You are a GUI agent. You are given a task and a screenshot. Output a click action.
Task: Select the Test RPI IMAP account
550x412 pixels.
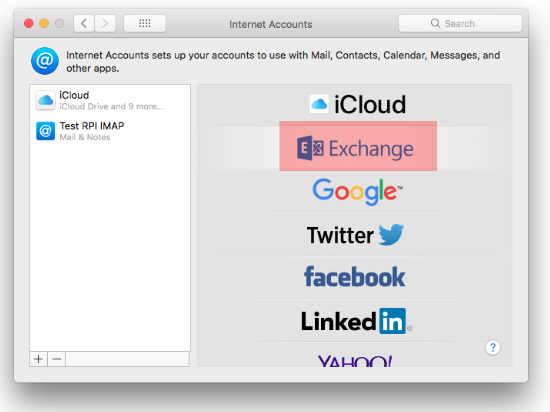click(x=110, y=131)
